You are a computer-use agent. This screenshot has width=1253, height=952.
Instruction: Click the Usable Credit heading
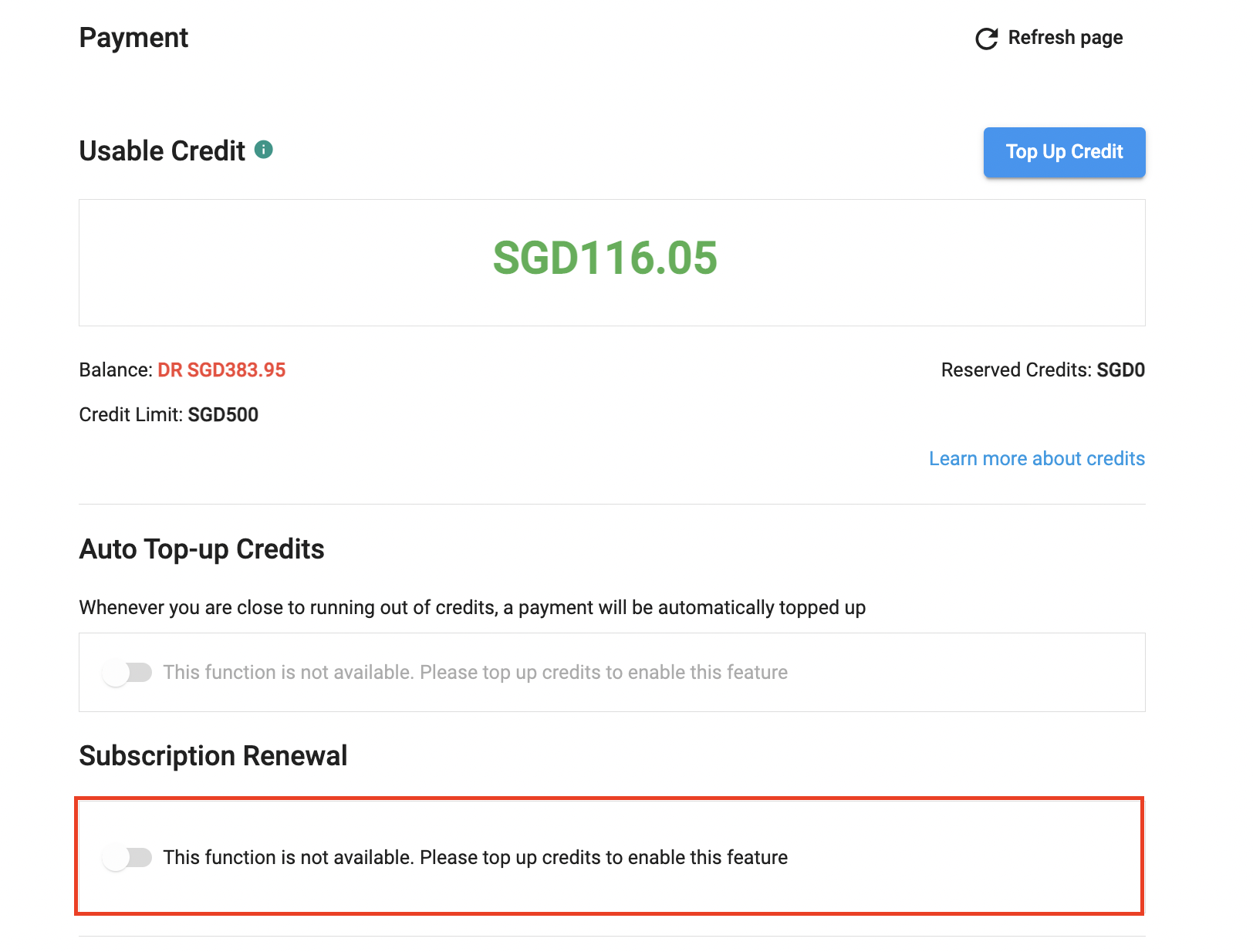click(x=162, y=151)
